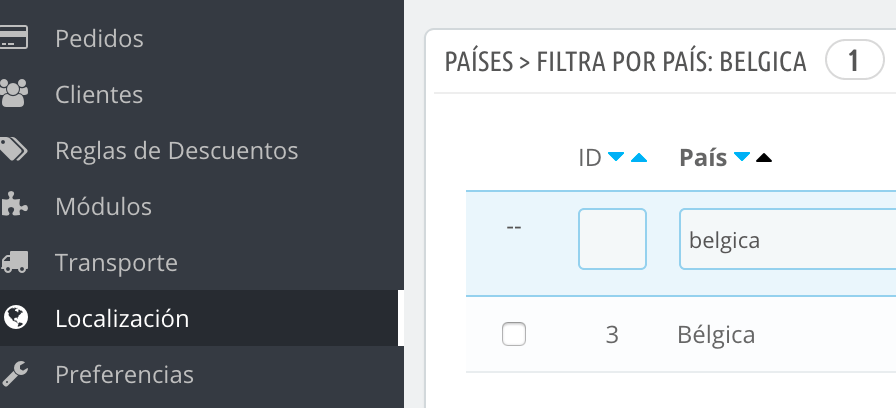The width and height of the screenshot is (896, 408).
Task: Click the ID filter input box
Action: point(612,239)
